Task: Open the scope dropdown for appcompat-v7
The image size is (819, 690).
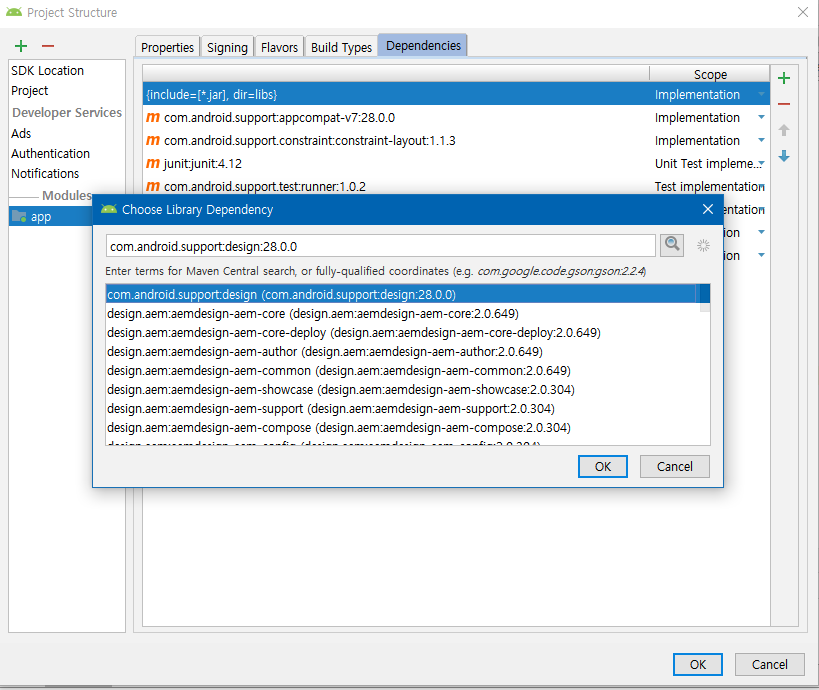Action: coord(761,118)
